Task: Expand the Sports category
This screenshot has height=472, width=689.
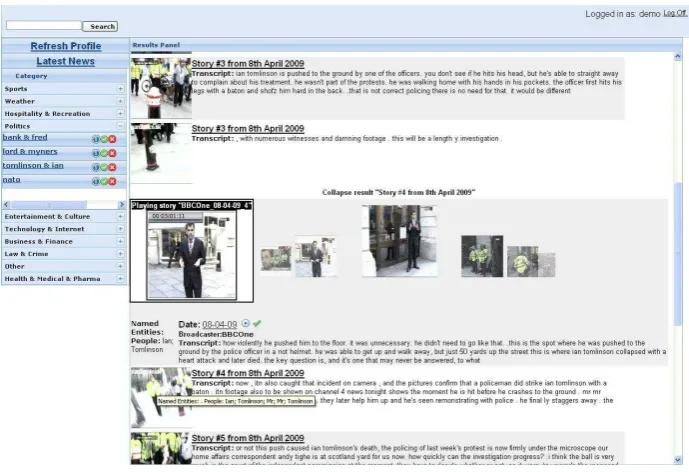Action: (x=120, y=89)
